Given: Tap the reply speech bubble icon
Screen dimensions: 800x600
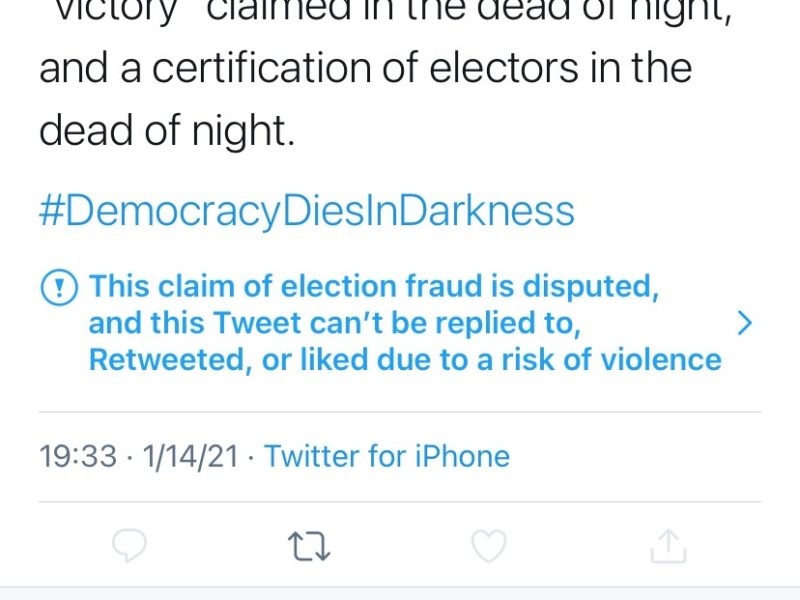Looking at the screenshot, I should click(x=129, y=545).
